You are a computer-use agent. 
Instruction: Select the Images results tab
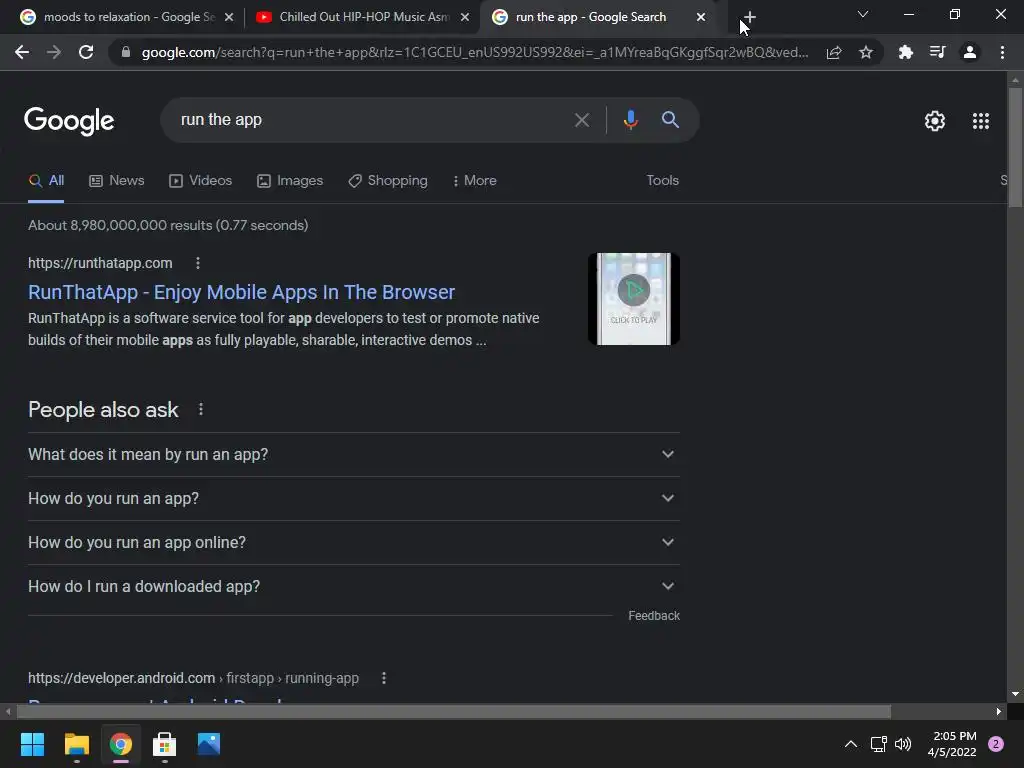[x=290, y=181]
